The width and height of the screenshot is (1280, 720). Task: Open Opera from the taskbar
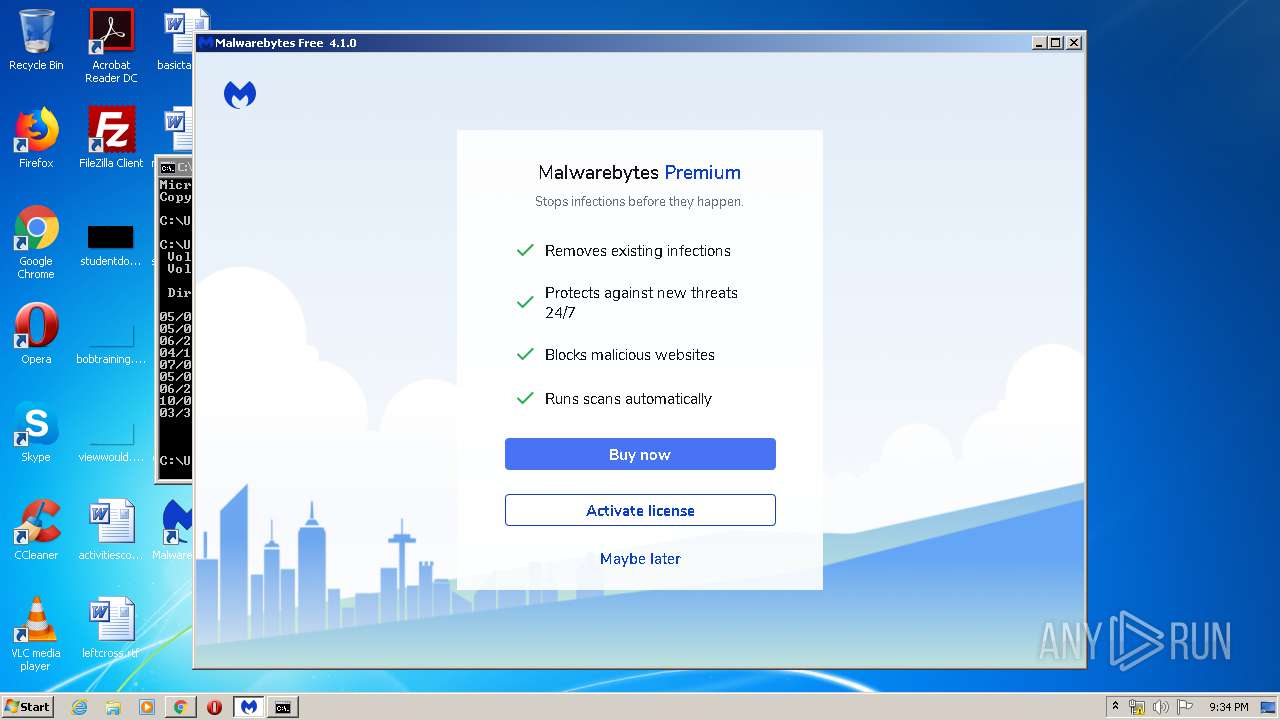coord(214,707)
